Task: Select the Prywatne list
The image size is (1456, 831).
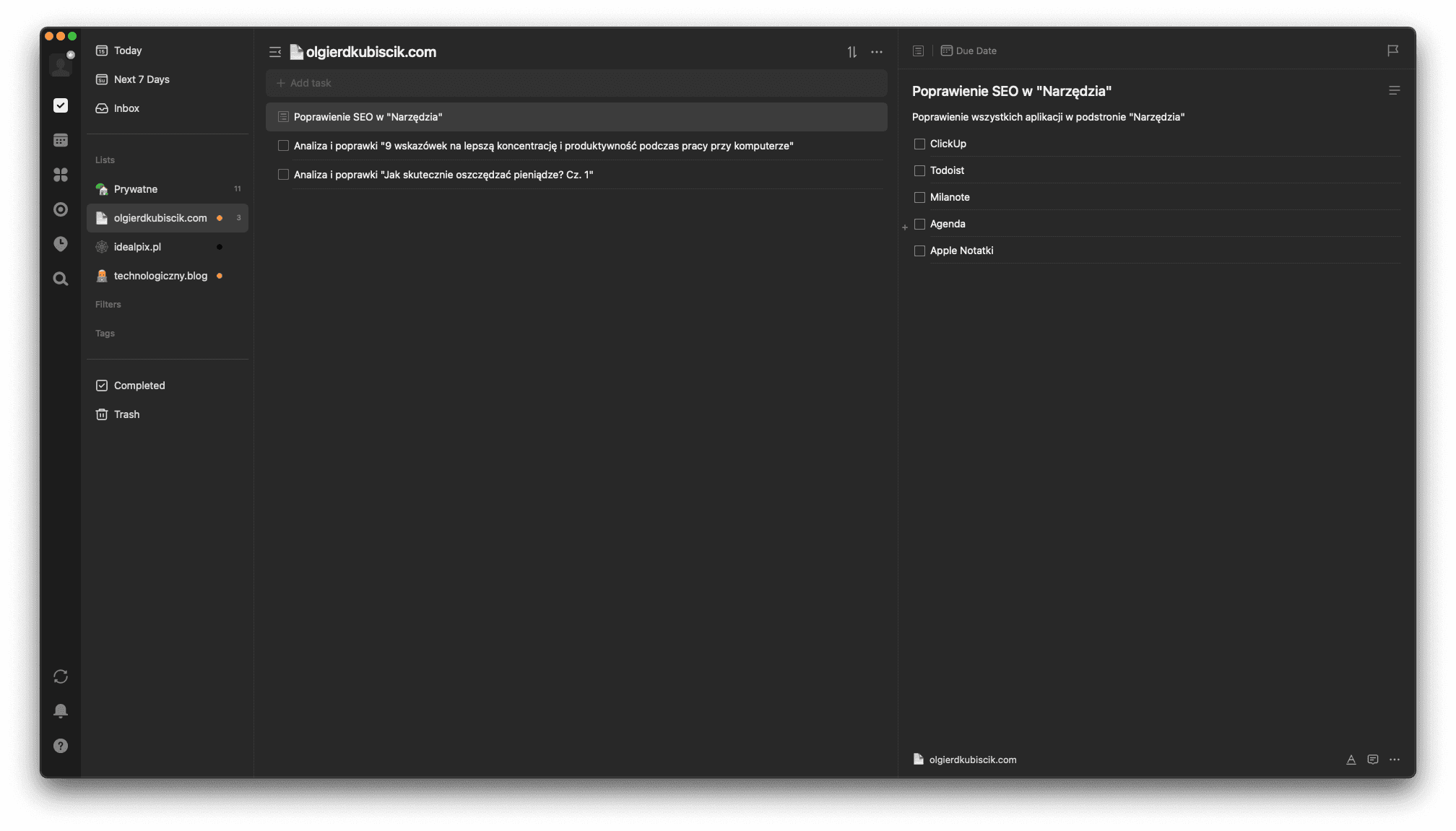Action: (136, 189)
